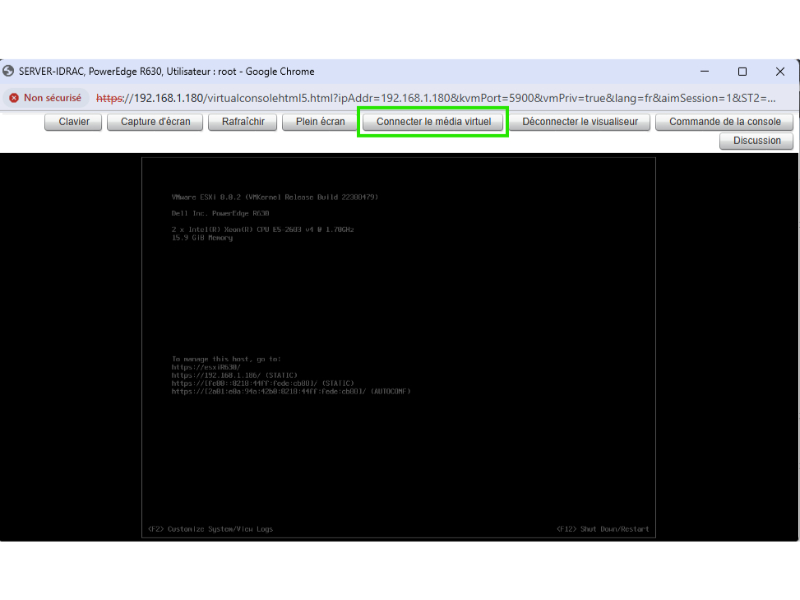Click the VMware ESXi version line
Image resolution: width=800 pixels, height=600 pixels.
[275, 197]
